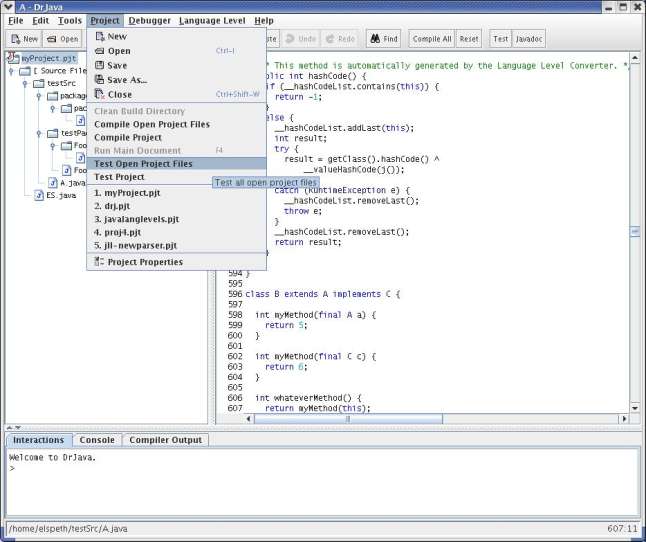Collapse the package node under testSrc

click(x=39, y=96)
